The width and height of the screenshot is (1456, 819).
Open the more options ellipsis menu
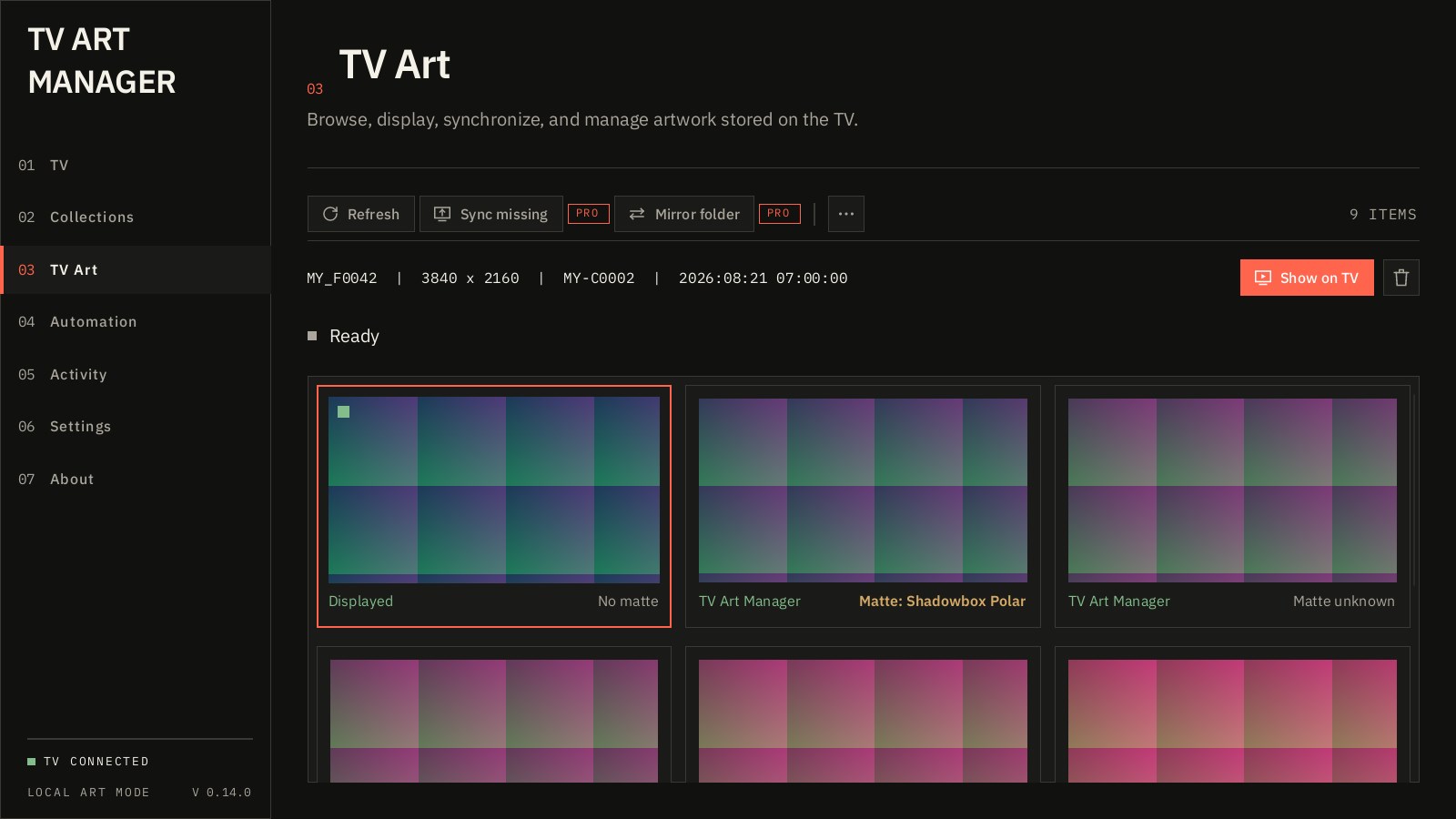(846, 214)
